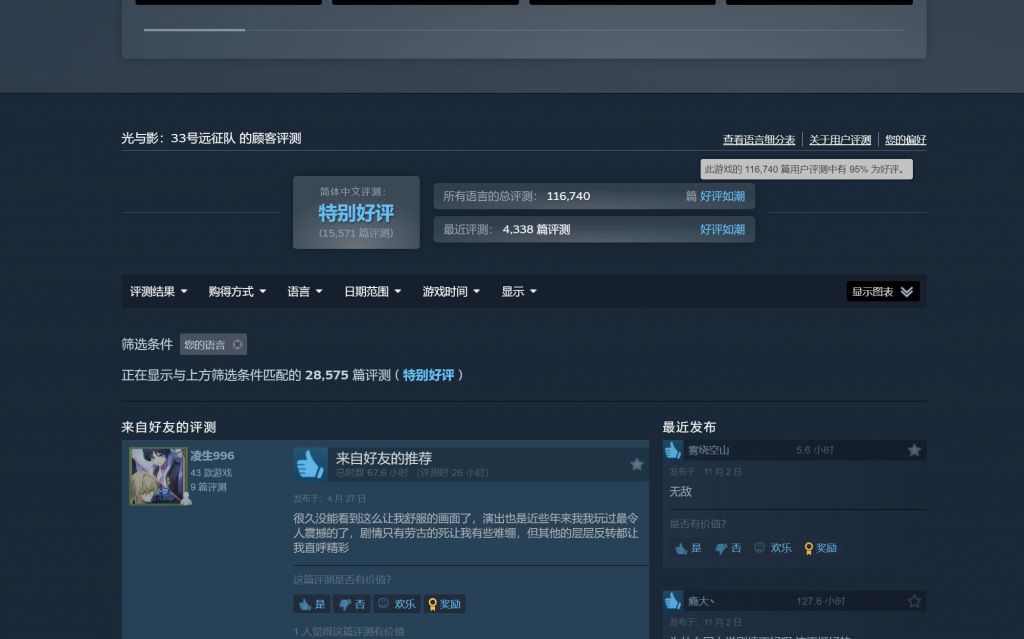Expand the 显示图表 chevron to show the graph
This screenshot has height=639, width=1024.
pyautogui.click(x=907, y=291)
